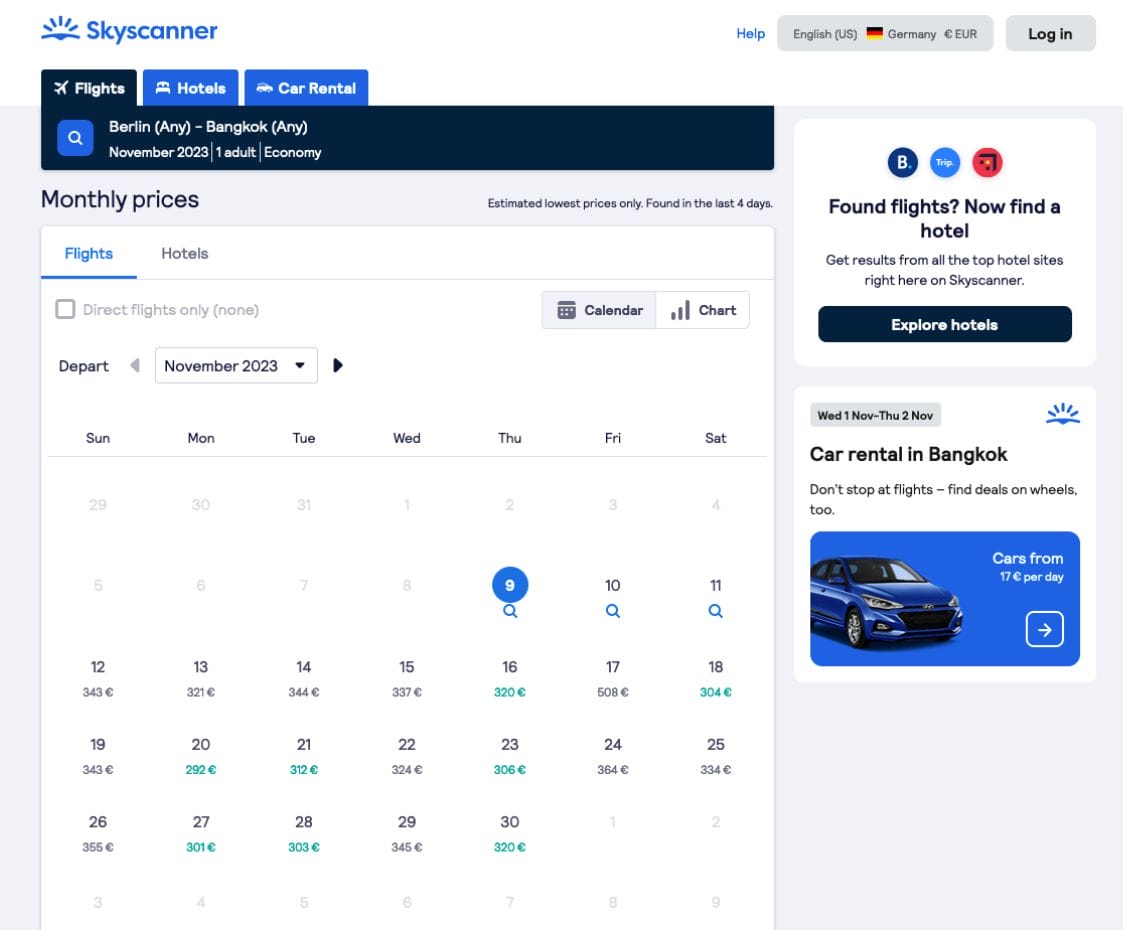The image size is (1123, 930).
Task: Select November 20 with 292 € price
Action: tap(201, 755)
